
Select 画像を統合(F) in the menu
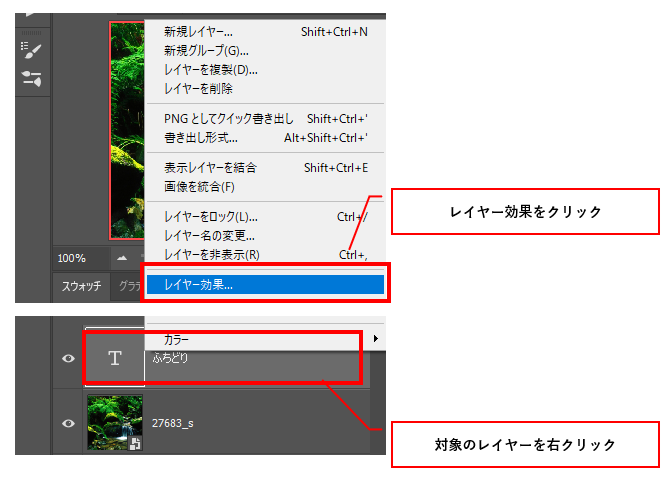tap(199, 186)
